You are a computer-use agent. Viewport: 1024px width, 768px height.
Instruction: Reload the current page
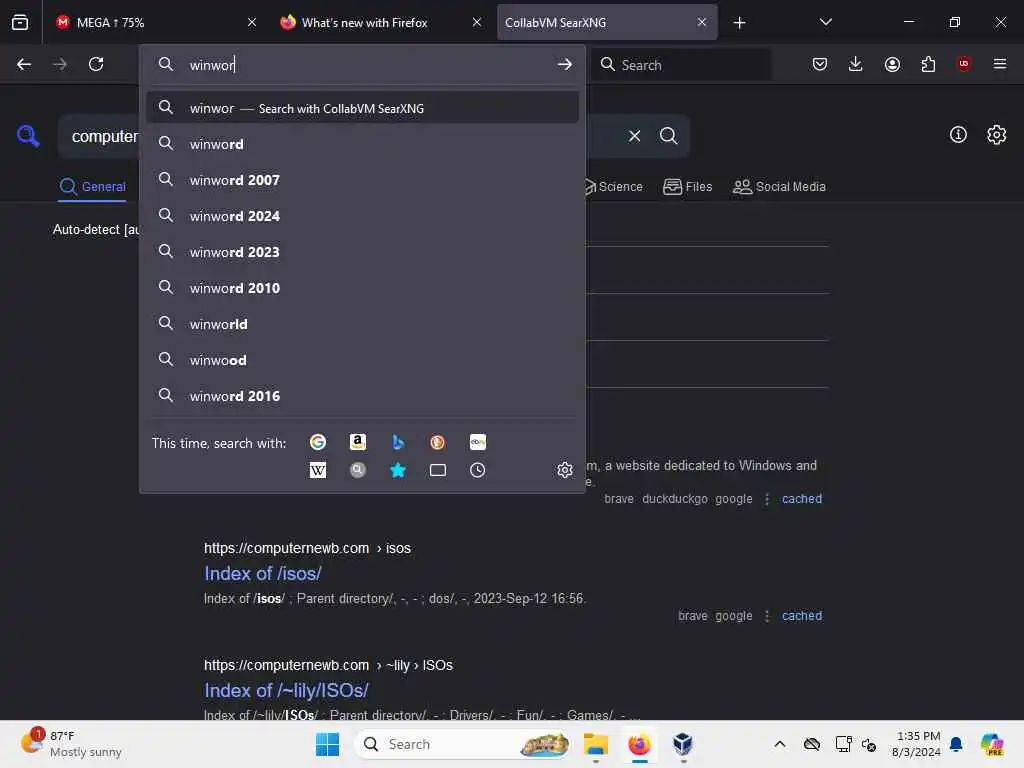click(x=96, y=64)
